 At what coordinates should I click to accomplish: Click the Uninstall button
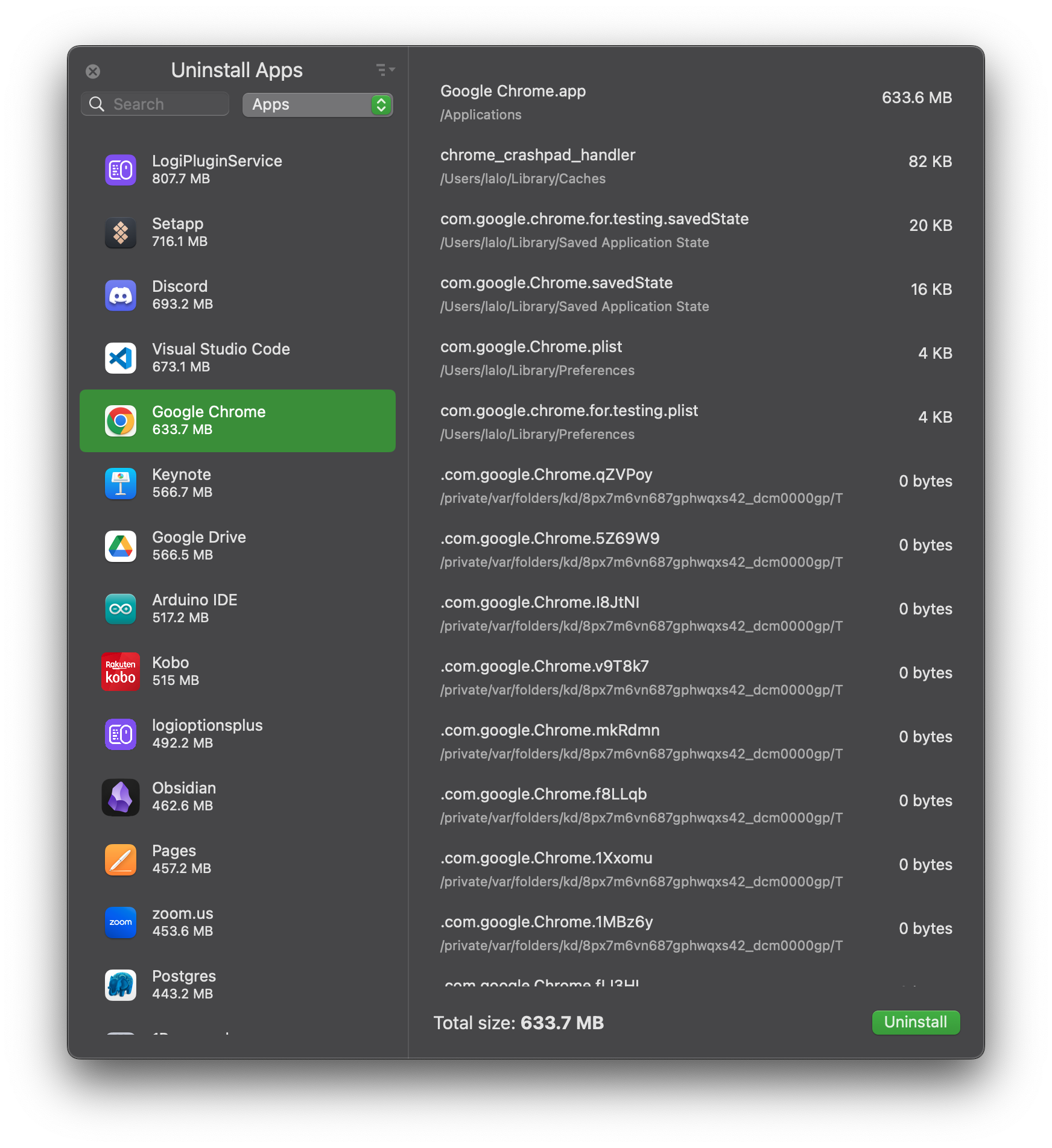(915, 1023)
